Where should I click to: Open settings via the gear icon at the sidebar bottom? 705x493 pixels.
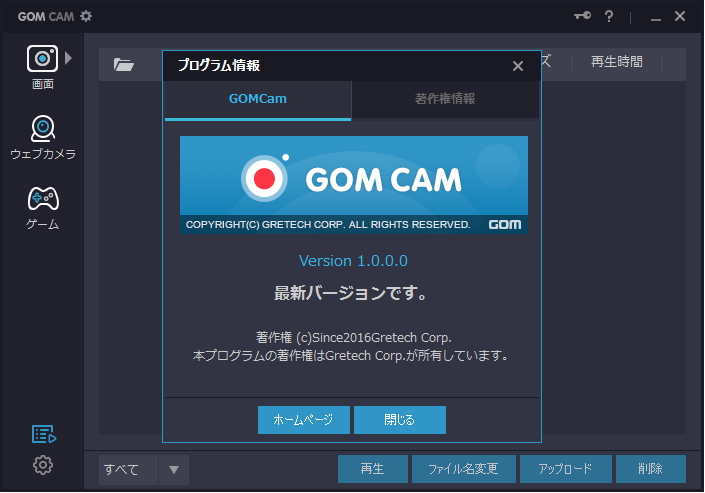(x=43, y=465)
